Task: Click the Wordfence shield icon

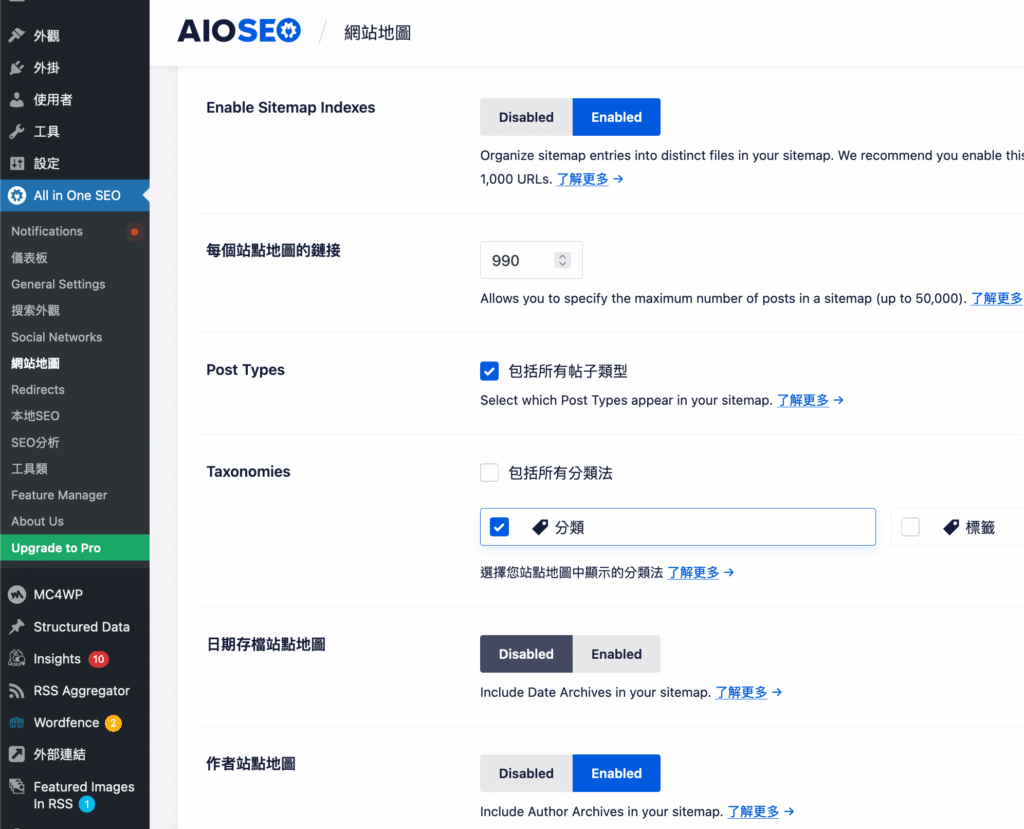Action: click(17, 723)
